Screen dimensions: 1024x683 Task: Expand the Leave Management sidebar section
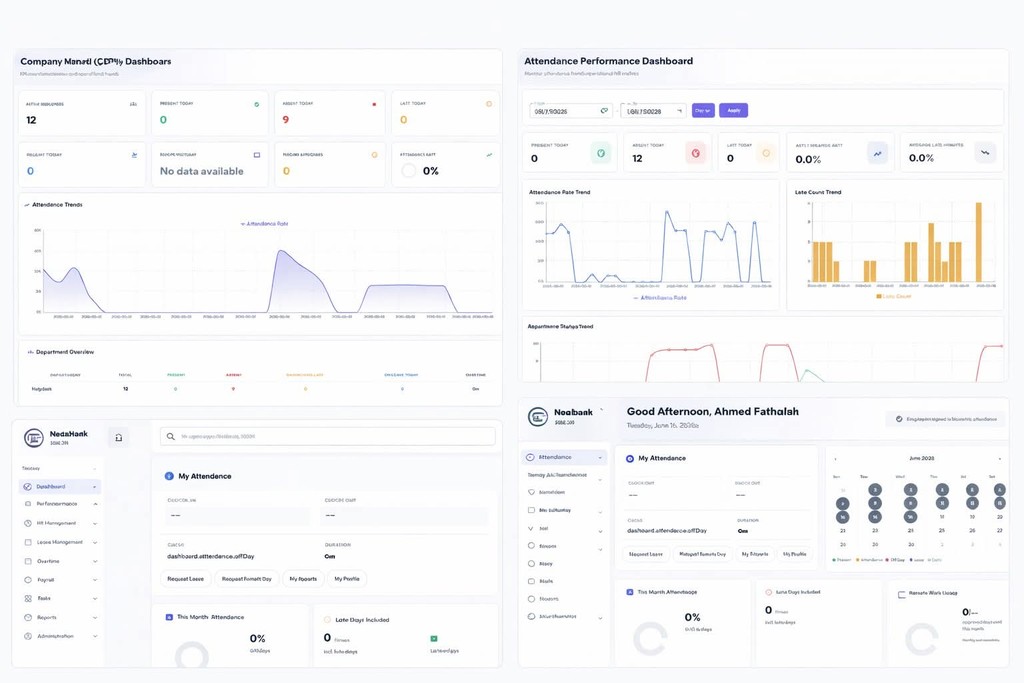pyautogui.click(x=95, y=543)
